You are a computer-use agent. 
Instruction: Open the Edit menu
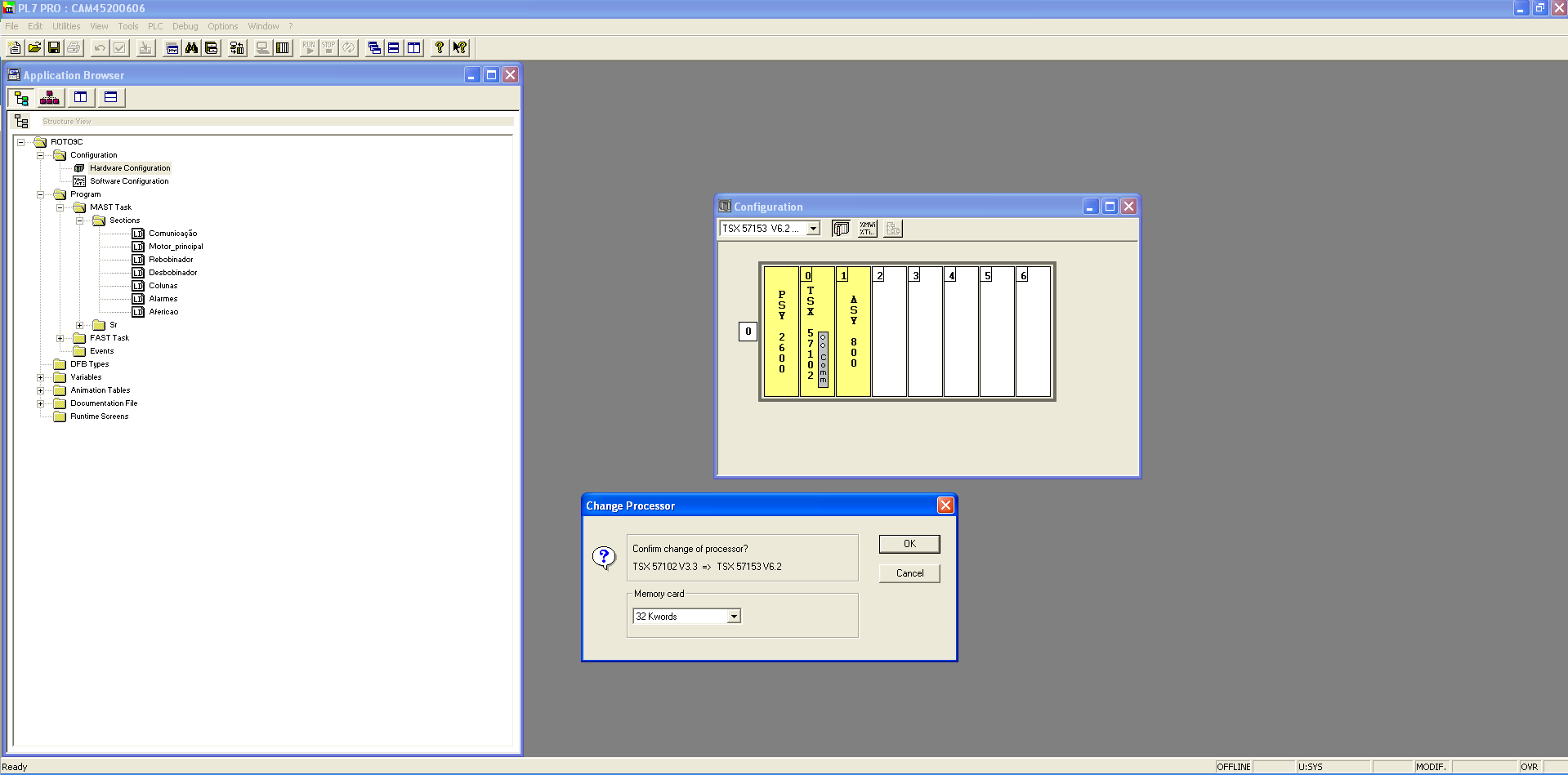tap(35, 26)
